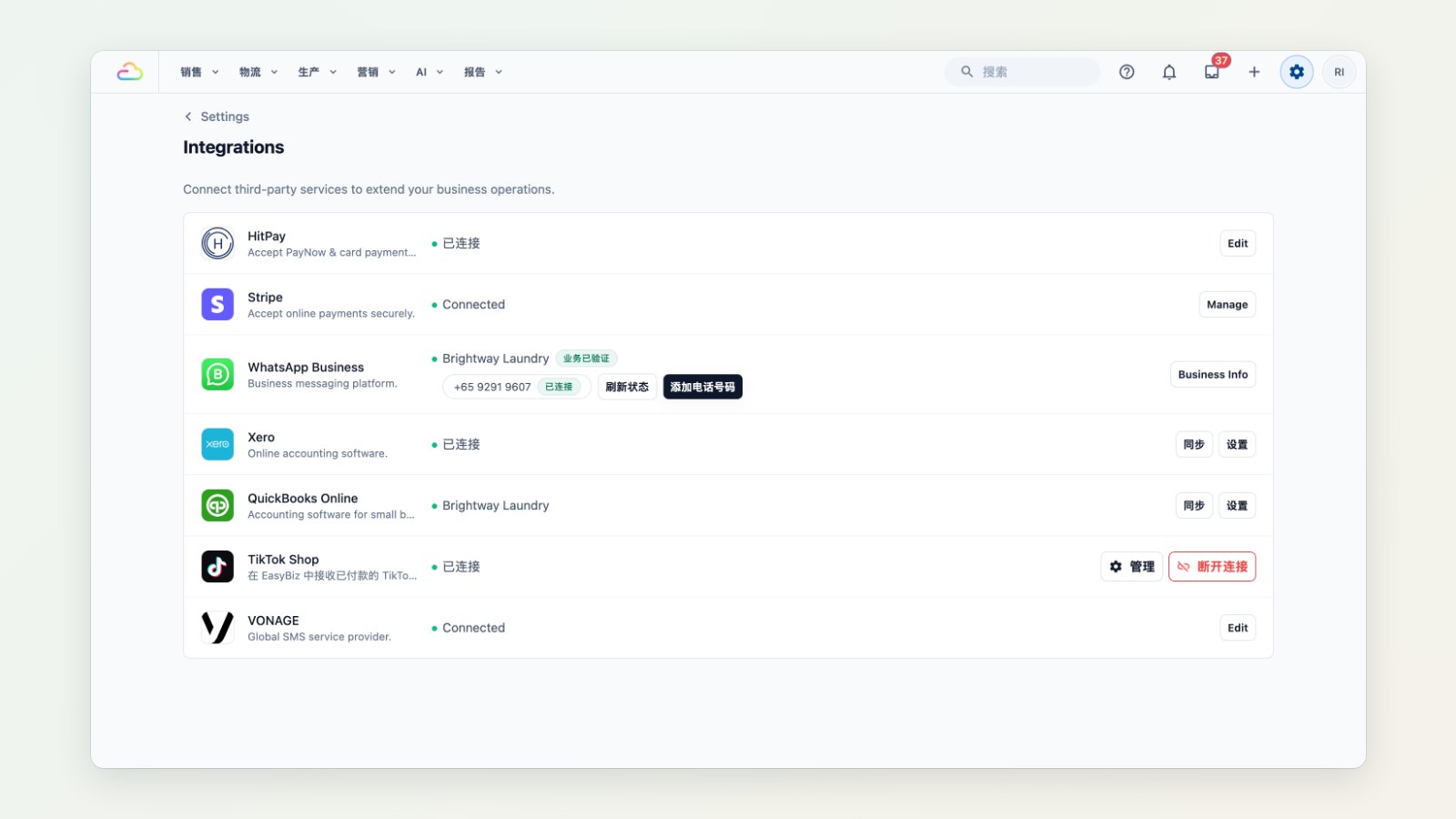Click the 添加电话号码 button
The width and height of the screenshot is (1456, 819).
point(703,387)
